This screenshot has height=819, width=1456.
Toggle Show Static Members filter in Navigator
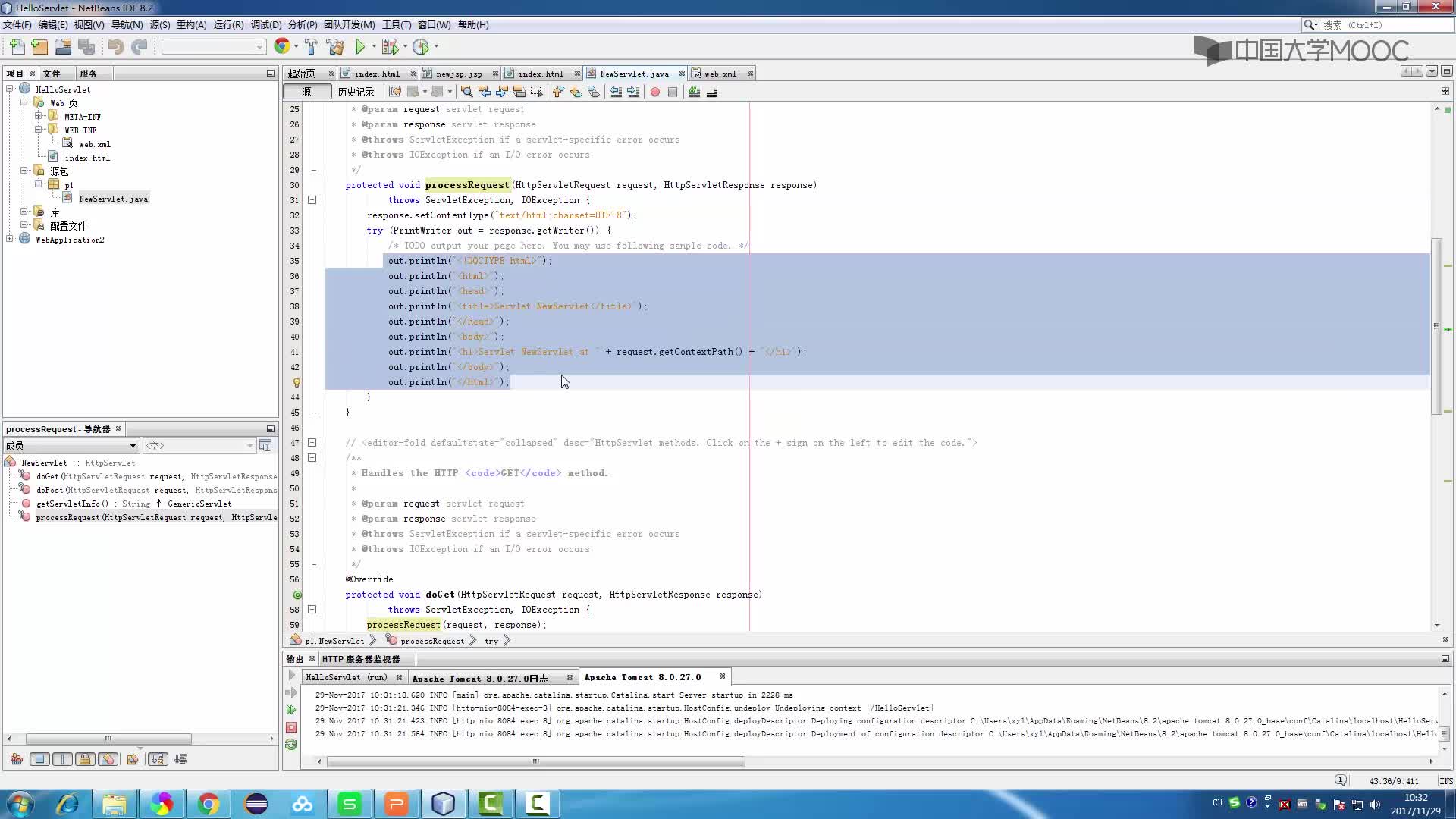pos(62,759)
